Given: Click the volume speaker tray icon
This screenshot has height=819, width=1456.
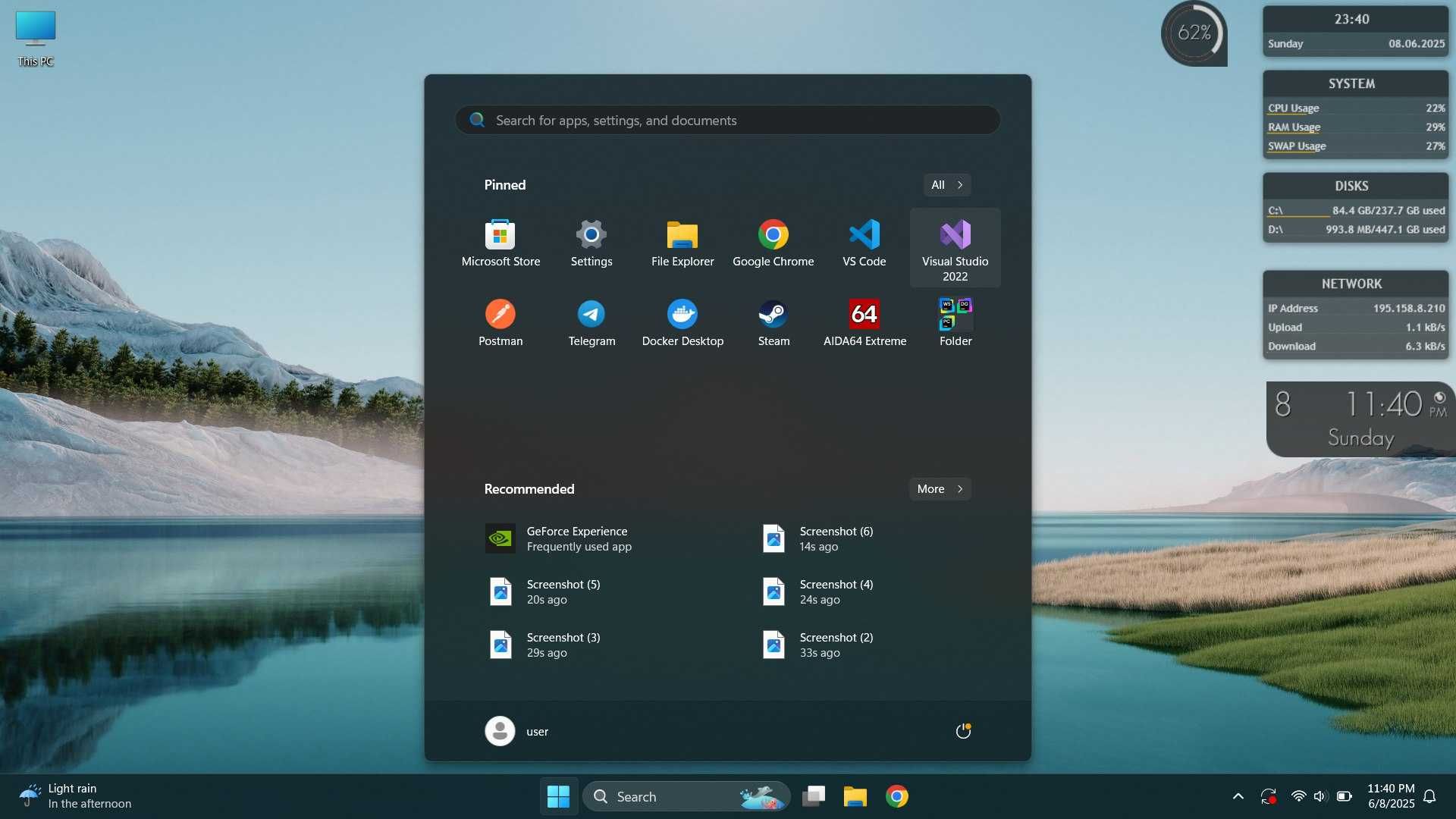Looking at the screenshot, I should click(1320, 796).
